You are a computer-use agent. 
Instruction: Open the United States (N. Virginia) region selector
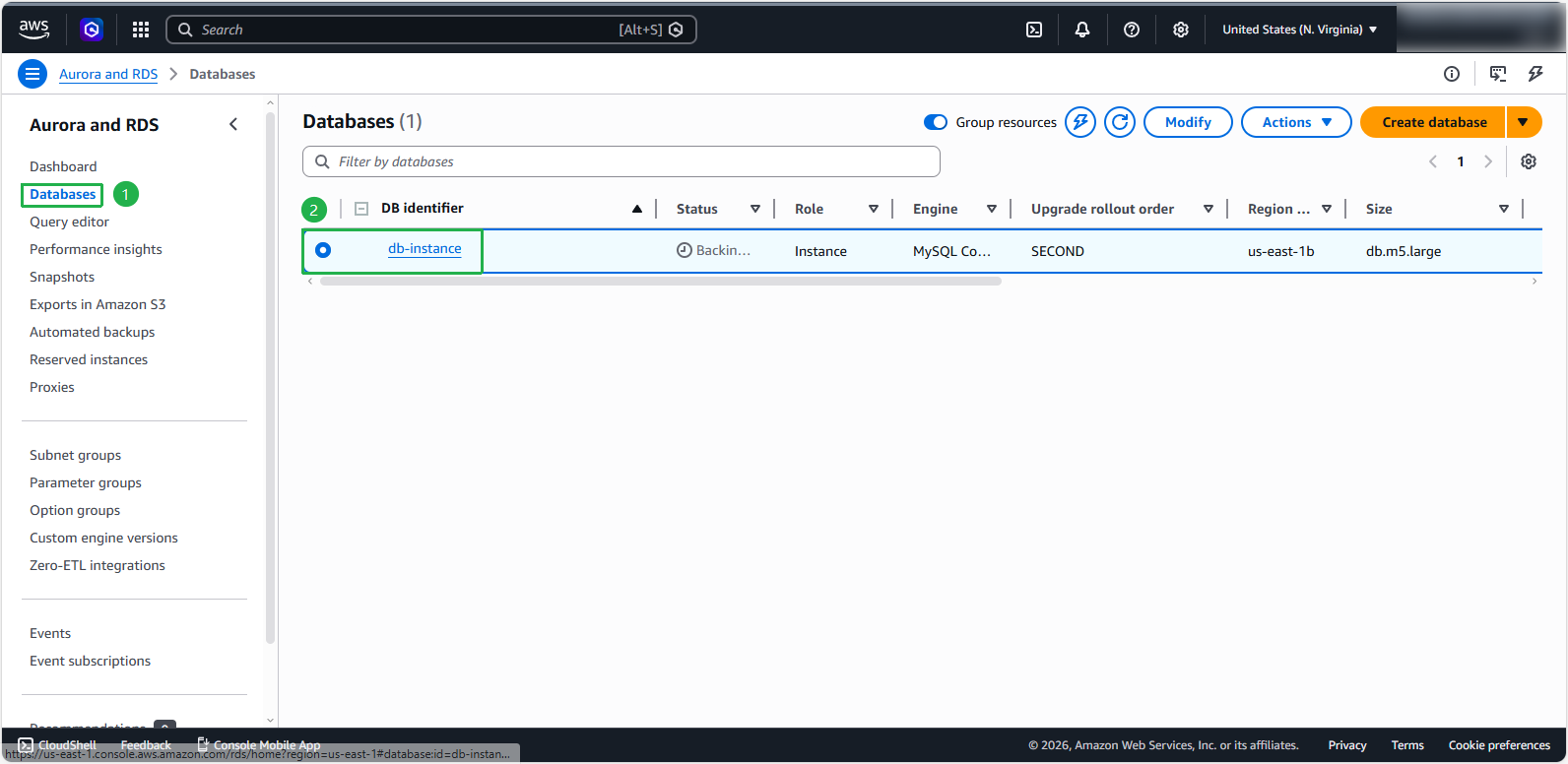click(x=1300, y=30)
